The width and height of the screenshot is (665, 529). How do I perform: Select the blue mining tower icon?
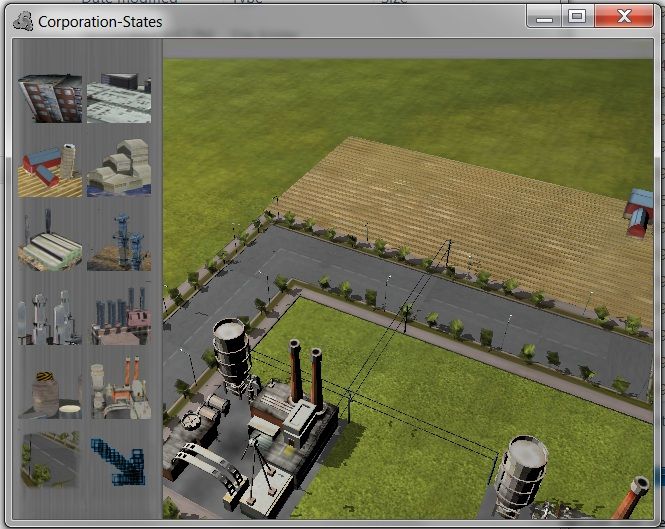tap(119, 242)
